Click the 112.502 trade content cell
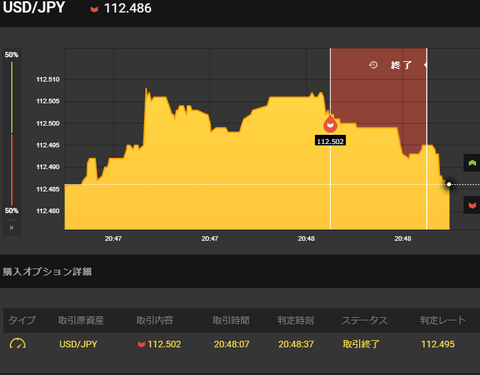Image resolution: width=480 pixels, height=375 pixels. (x=160, y=344)
